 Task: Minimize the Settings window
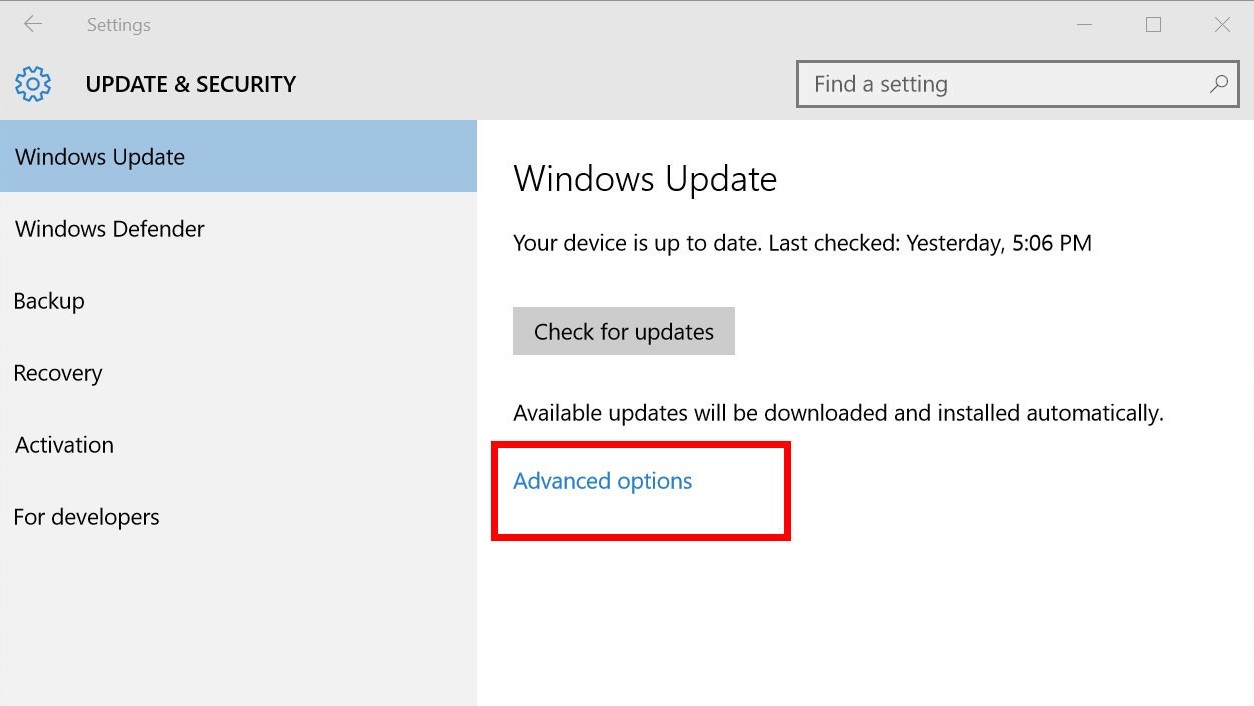[1086, 25]
